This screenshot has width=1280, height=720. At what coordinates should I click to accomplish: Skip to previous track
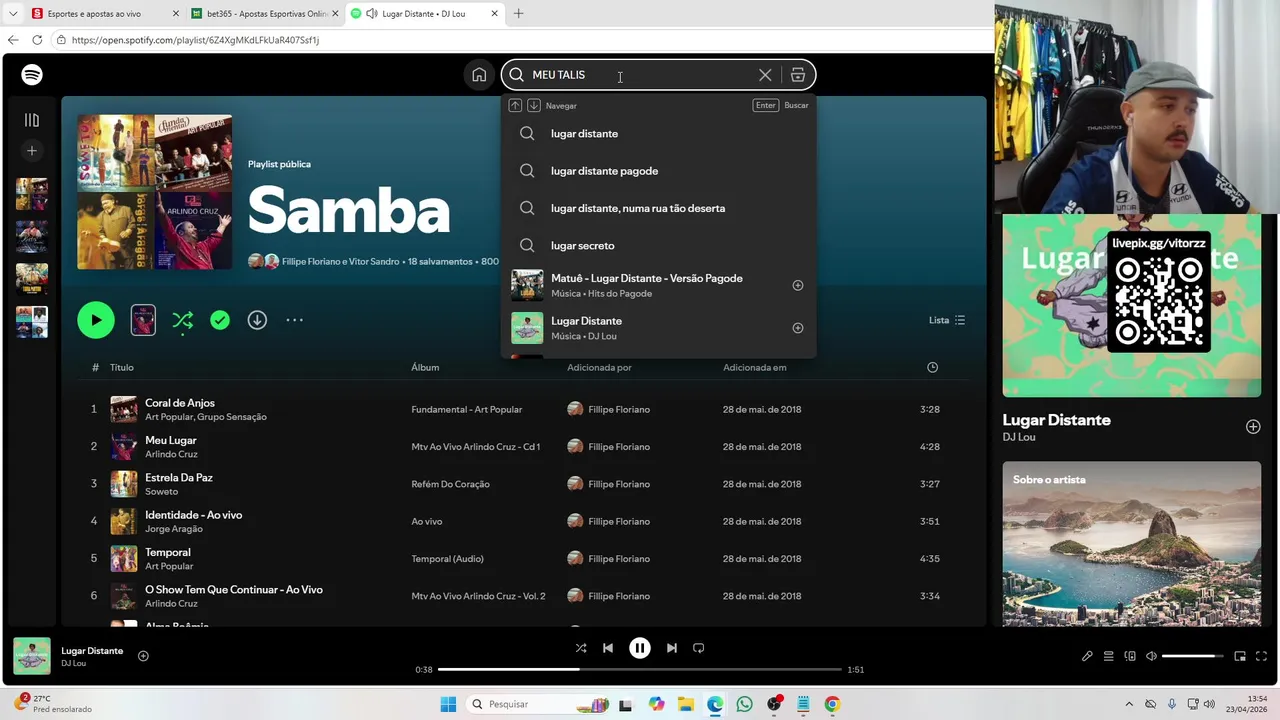pos(607,648)
